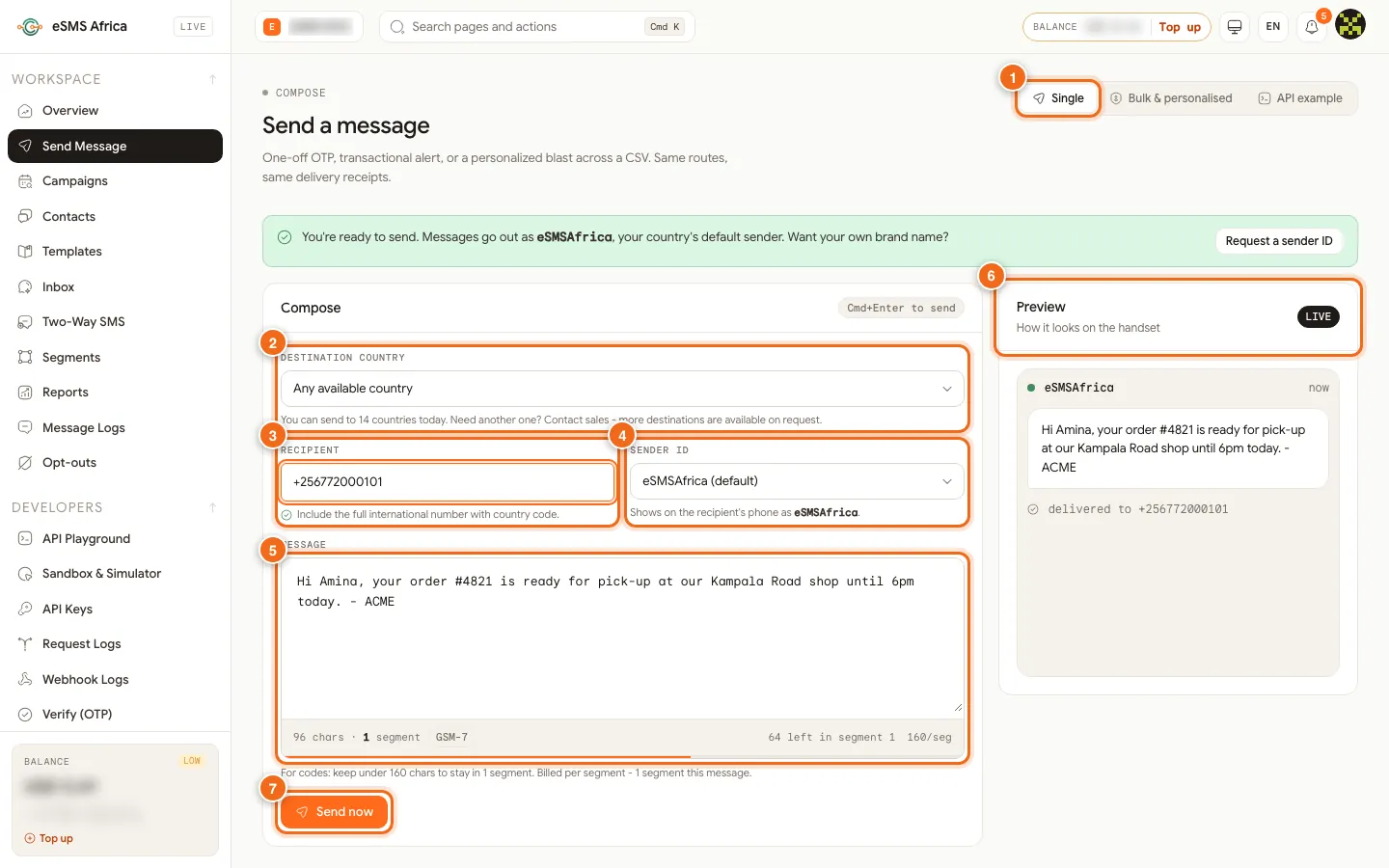
Task: Open Campaigns from the sidebar
Action: [115, 181]
